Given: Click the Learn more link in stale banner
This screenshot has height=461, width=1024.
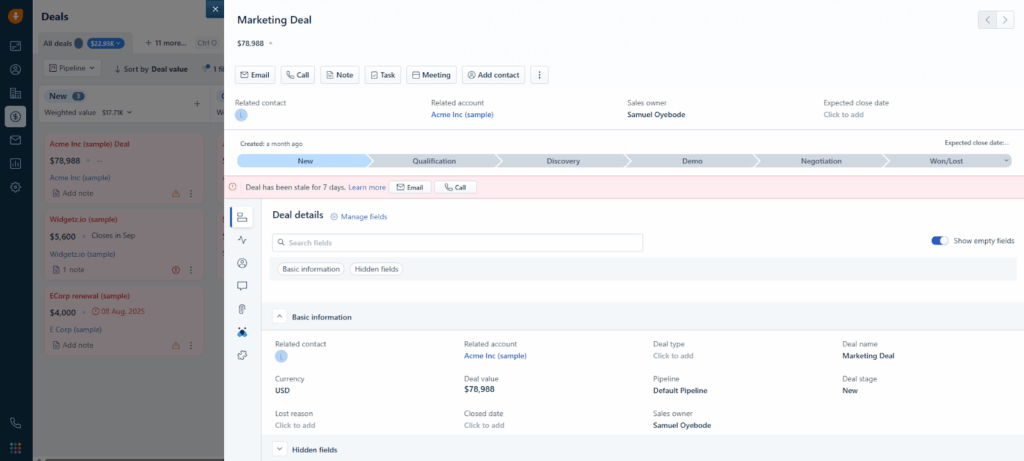Looking at the screenshot, I should click(367, 187).
